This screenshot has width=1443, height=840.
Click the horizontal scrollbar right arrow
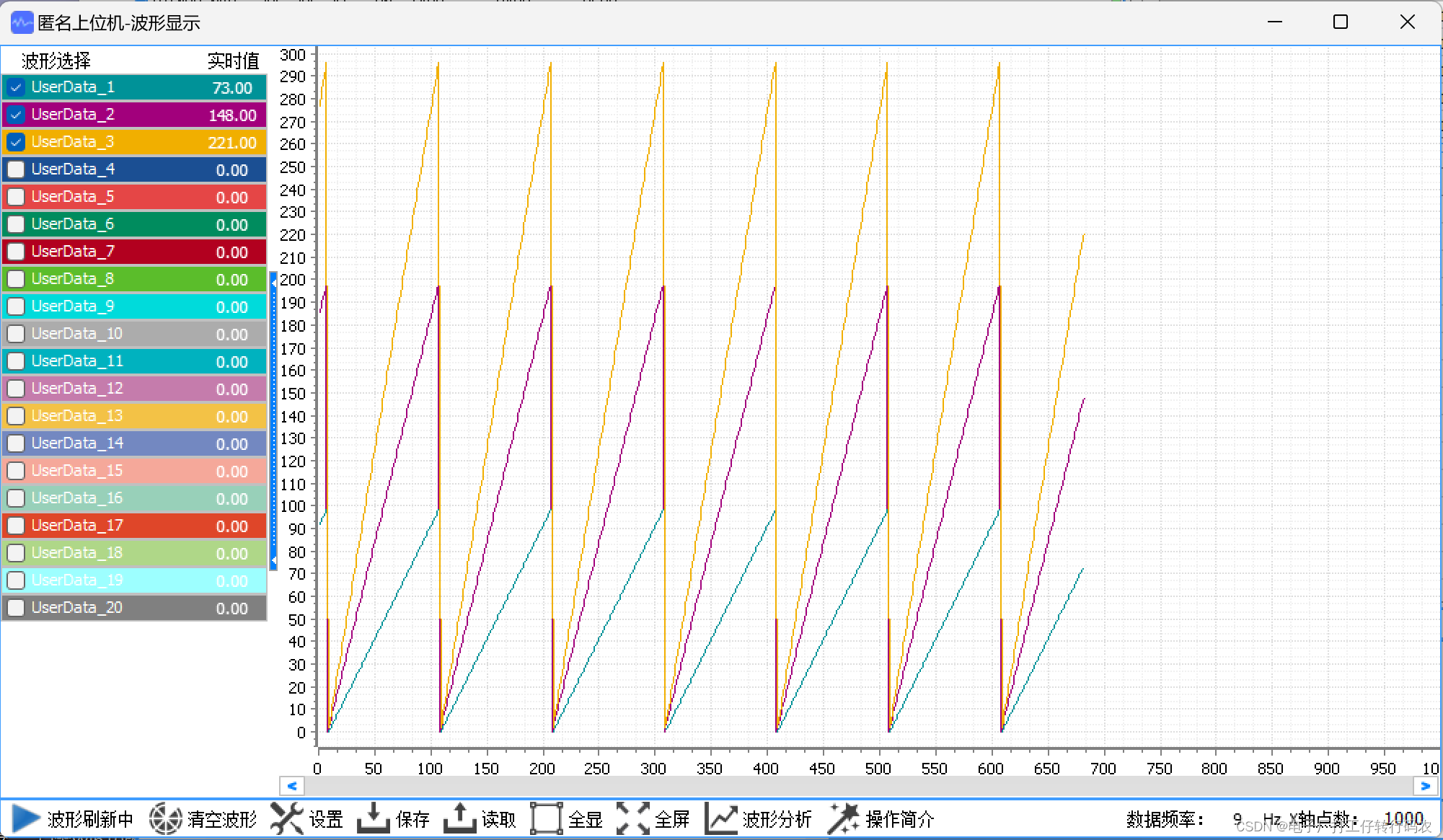pos(1425,786)
